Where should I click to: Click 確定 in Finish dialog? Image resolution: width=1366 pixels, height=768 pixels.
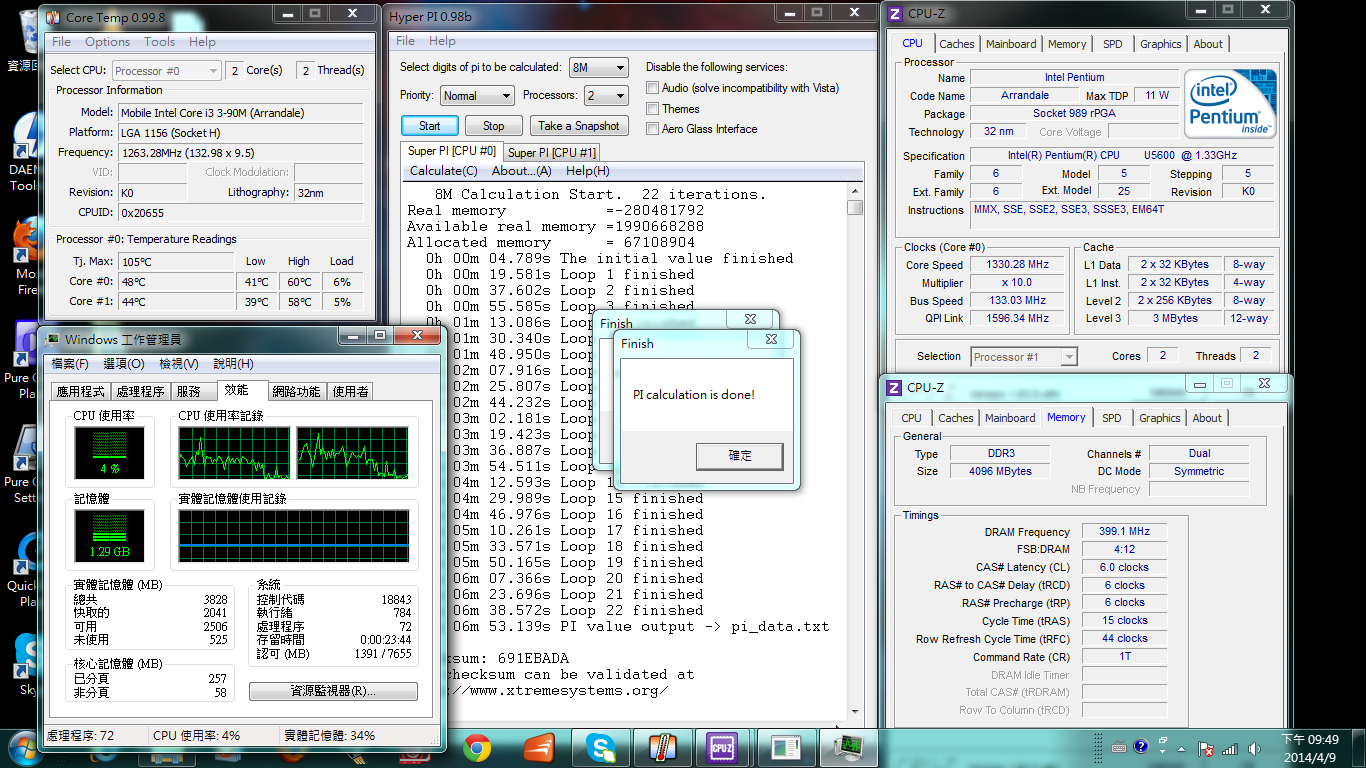click(x=739, y=456)
